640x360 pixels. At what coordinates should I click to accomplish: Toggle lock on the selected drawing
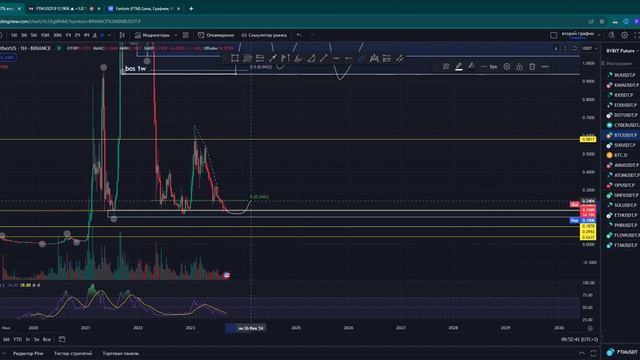pos(519,67)
